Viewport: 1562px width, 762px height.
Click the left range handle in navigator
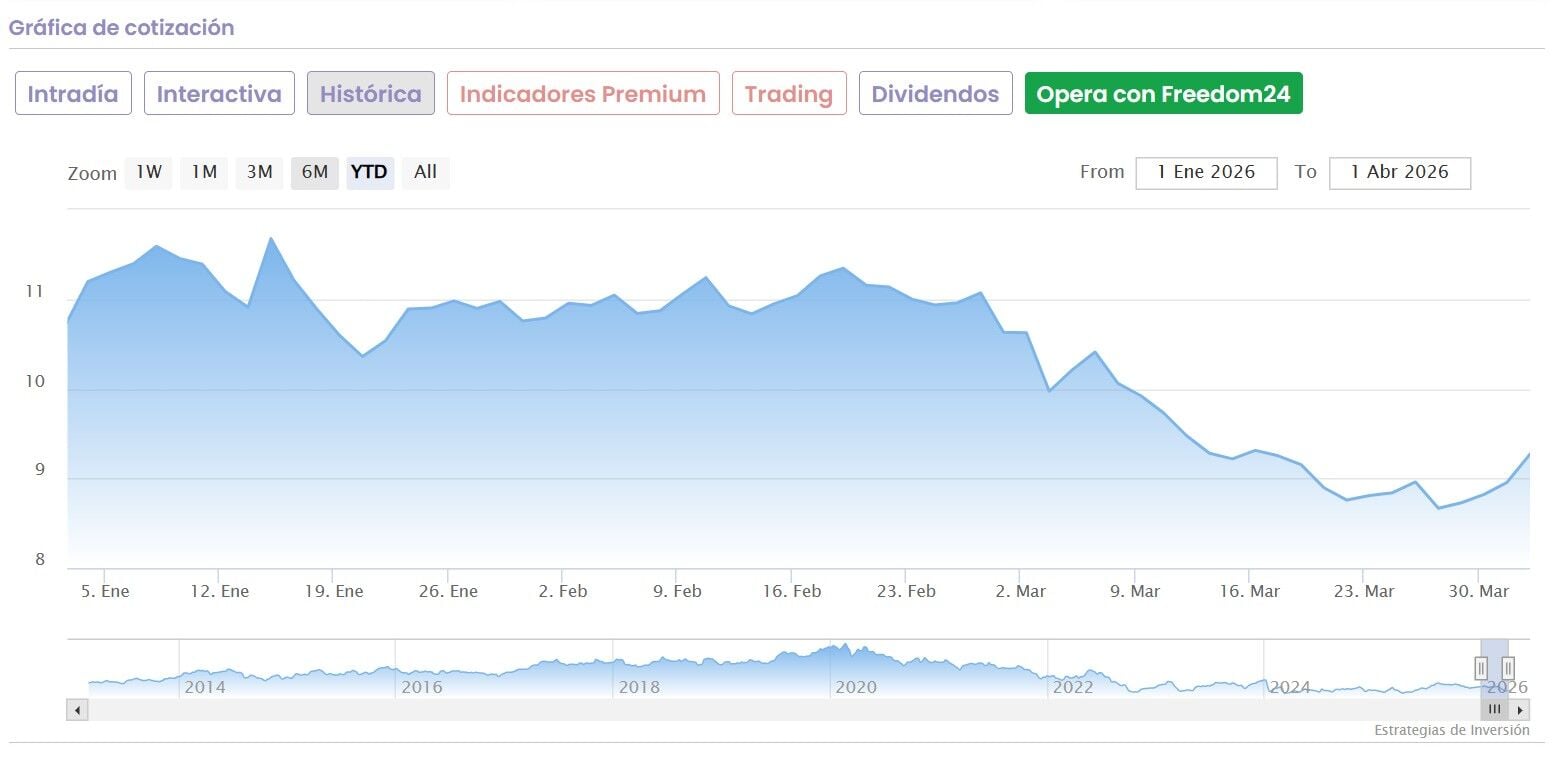[1481, 668]
